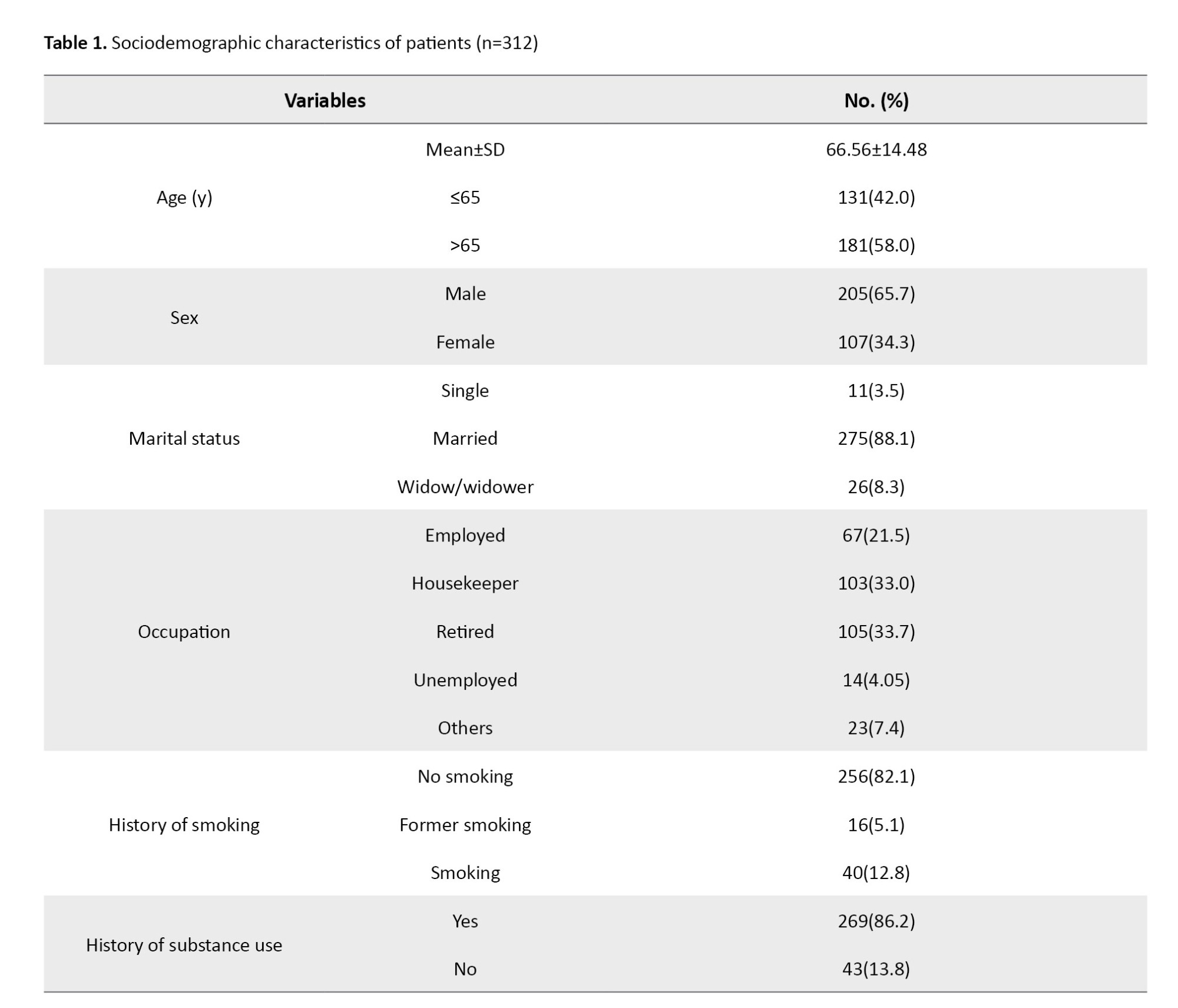Select the No smoking value 256(82.1)
1178x1008 pixels.
[x=876, y=776]
